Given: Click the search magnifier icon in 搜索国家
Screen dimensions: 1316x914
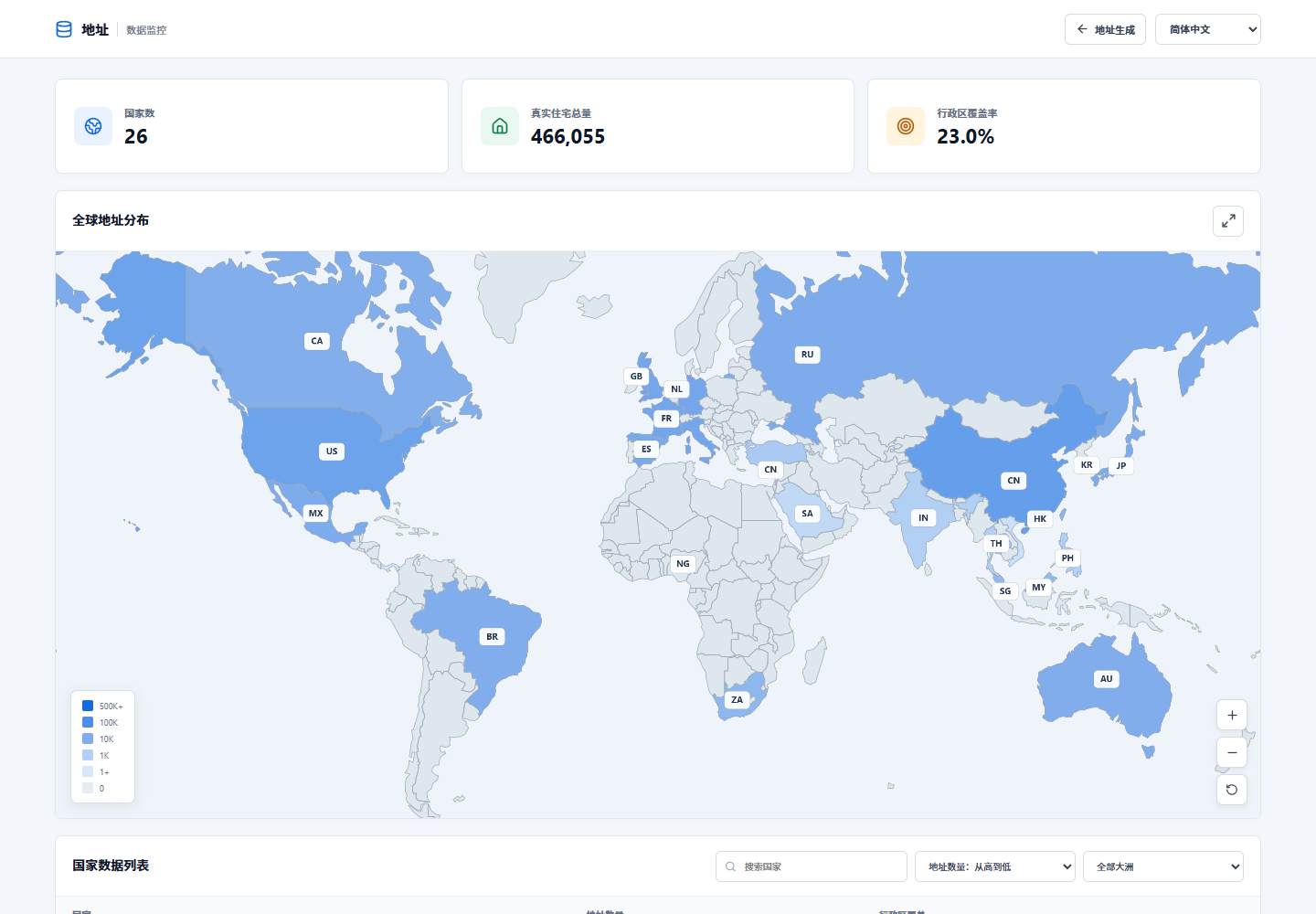Looking at the screenshot, I should pos(731,866).
